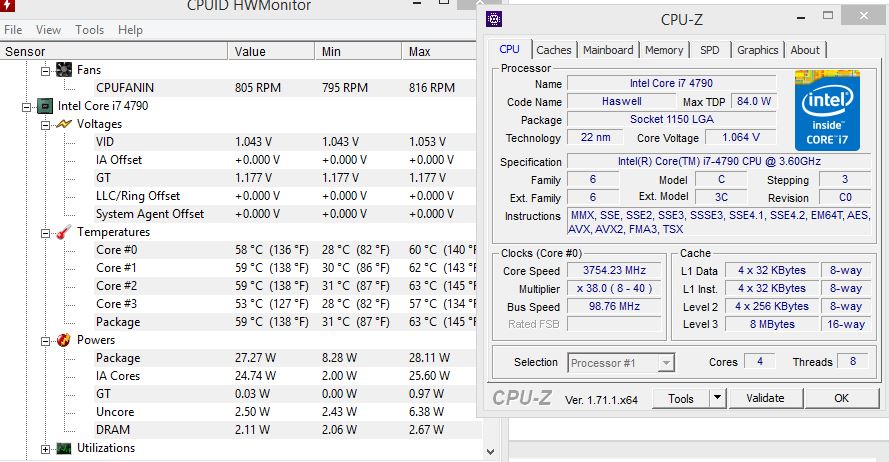Select the CPUFANIN sensor row
The width and height of the screenshot is (889, 462).
point(285,88)
